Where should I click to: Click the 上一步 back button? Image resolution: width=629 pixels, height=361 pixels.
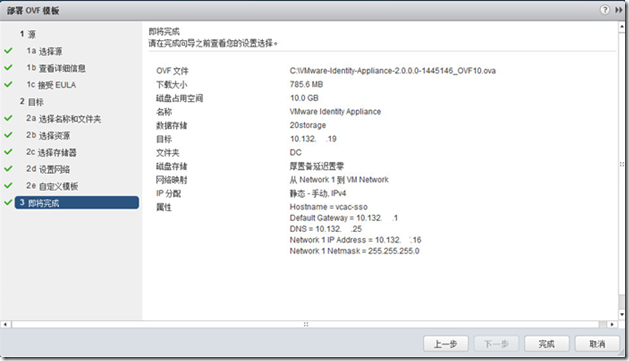coord(446,344)
